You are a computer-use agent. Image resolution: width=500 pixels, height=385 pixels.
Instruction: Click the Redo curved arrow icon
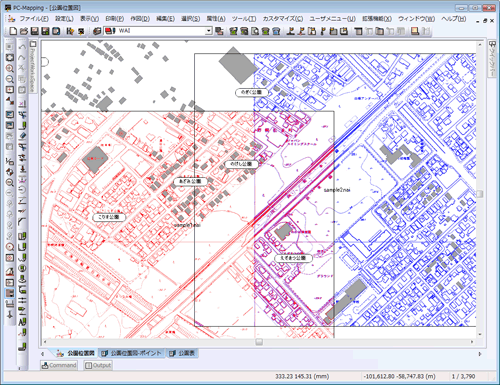point(22,57)
